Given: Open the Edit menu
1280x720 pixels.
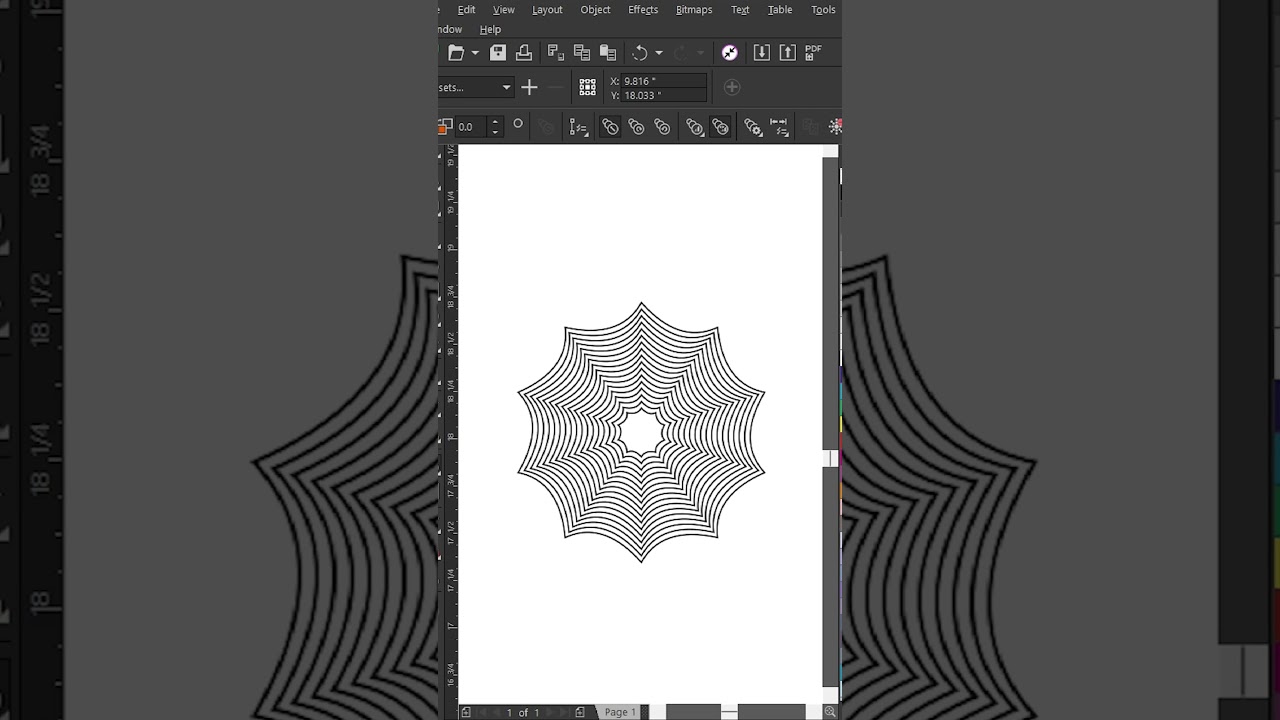Looking at the screenshot, I should tap(466, 10).
